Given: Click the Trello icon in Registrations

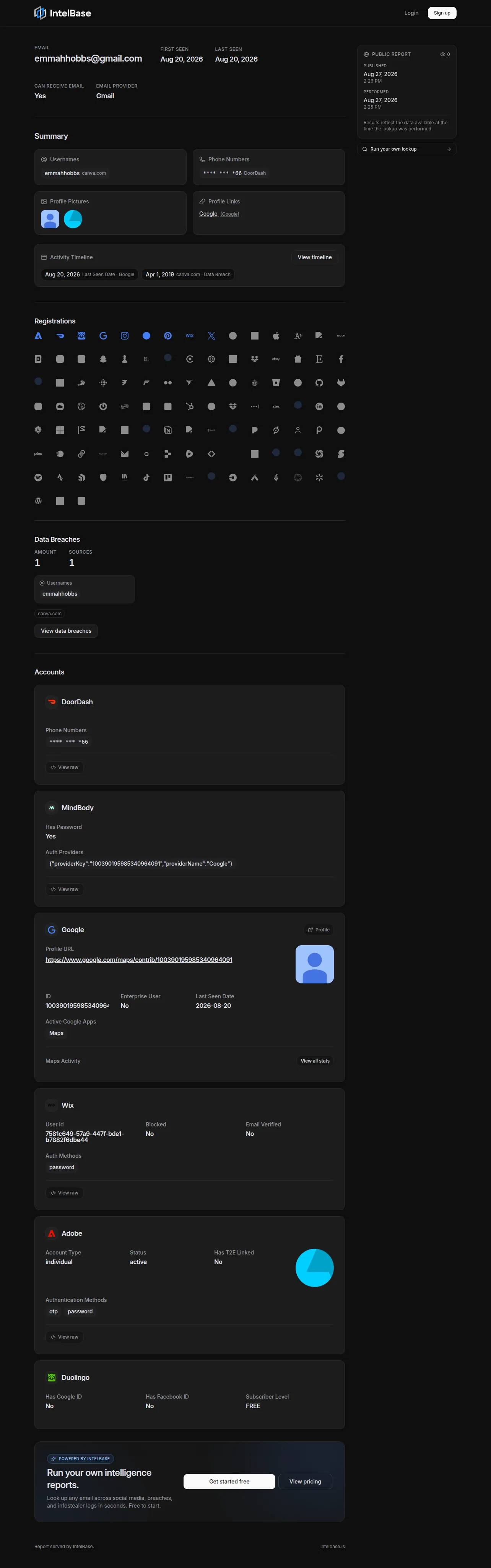Looking at the screenshot, I should tap(168, 478).
